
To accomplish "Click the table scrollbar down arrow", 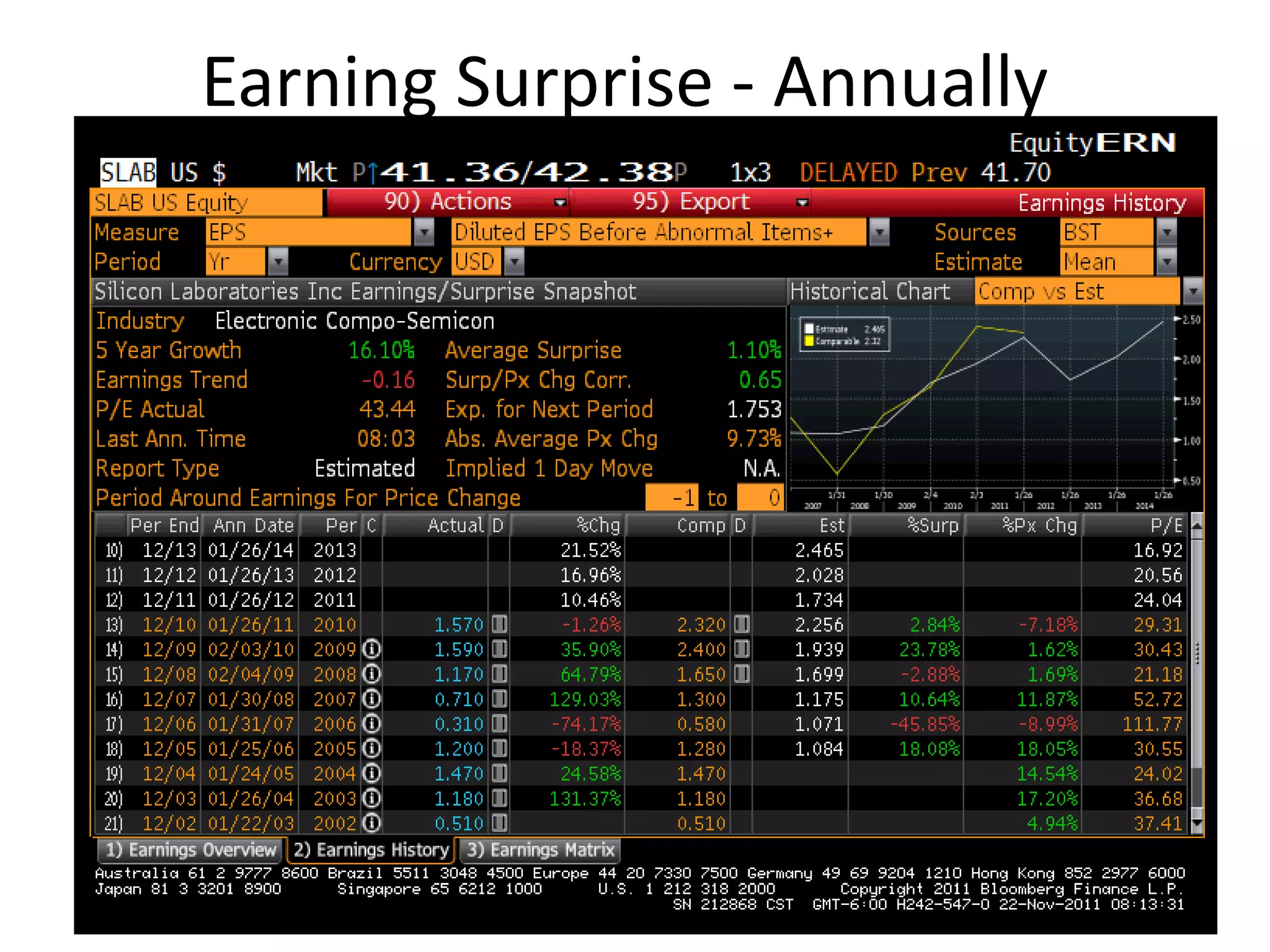I will coord(1197,822).
